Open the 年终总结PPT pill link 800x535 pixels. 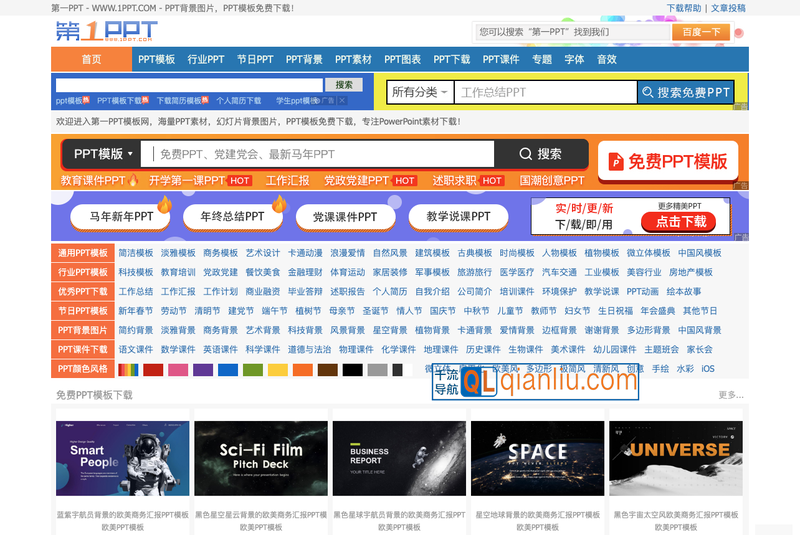pyautogui.click(x=232, y=216)
